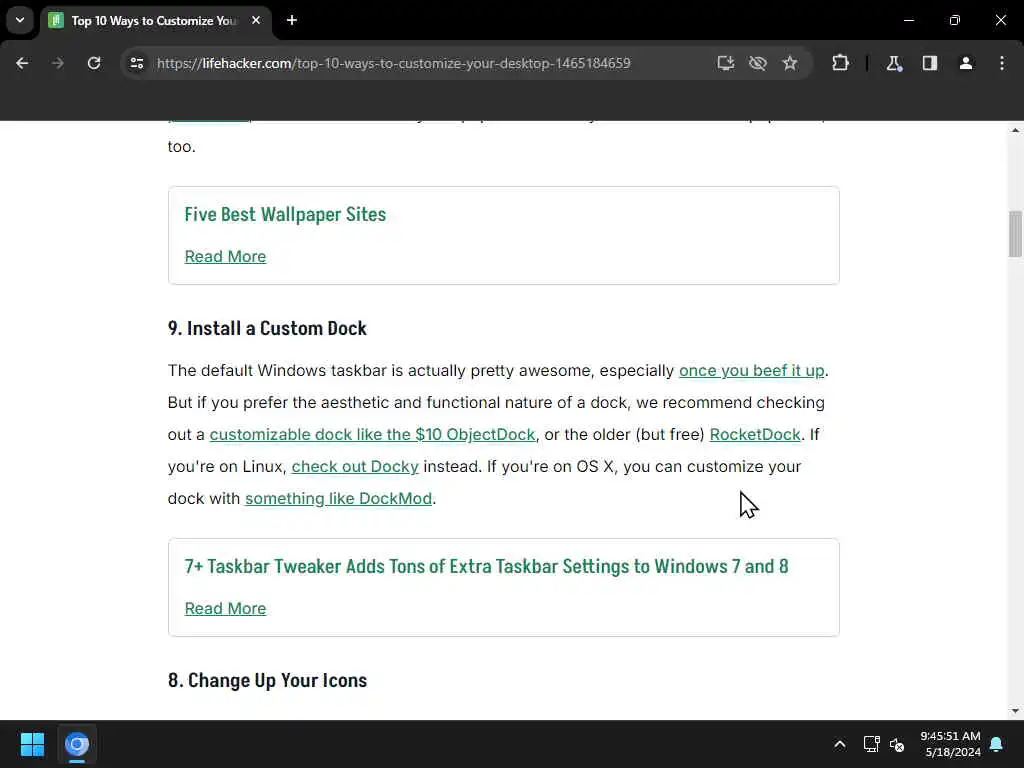Show hidden system tray icons

(x=840, y=744)
